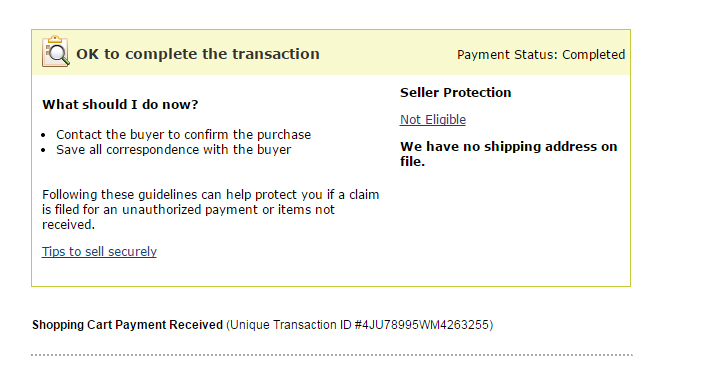Click the dotted separator line below the payment heading

[332, 355]
